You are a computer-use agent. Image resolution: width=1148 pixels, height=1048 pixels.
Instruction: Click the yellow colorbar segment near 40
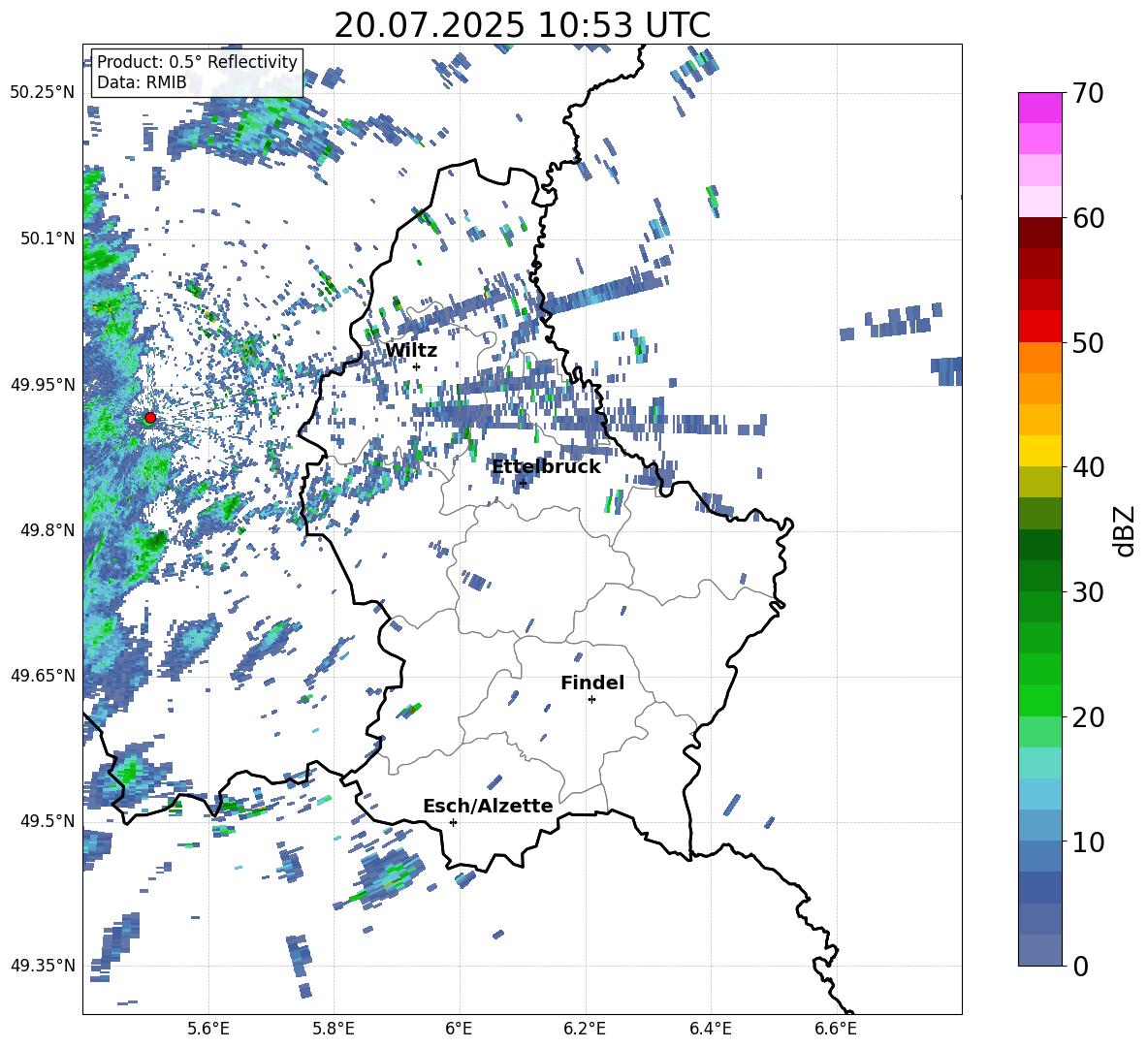point(1039,451)
